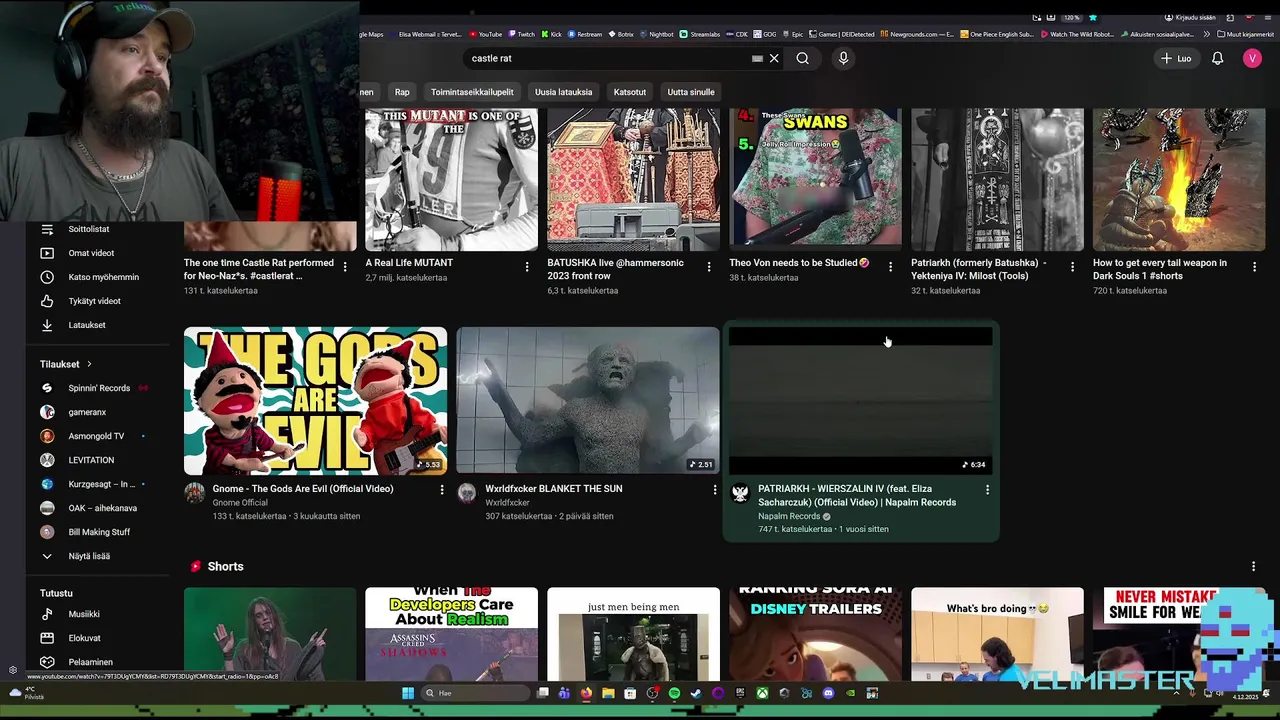Open options for the Castle Rat performed short

point(345,267)
